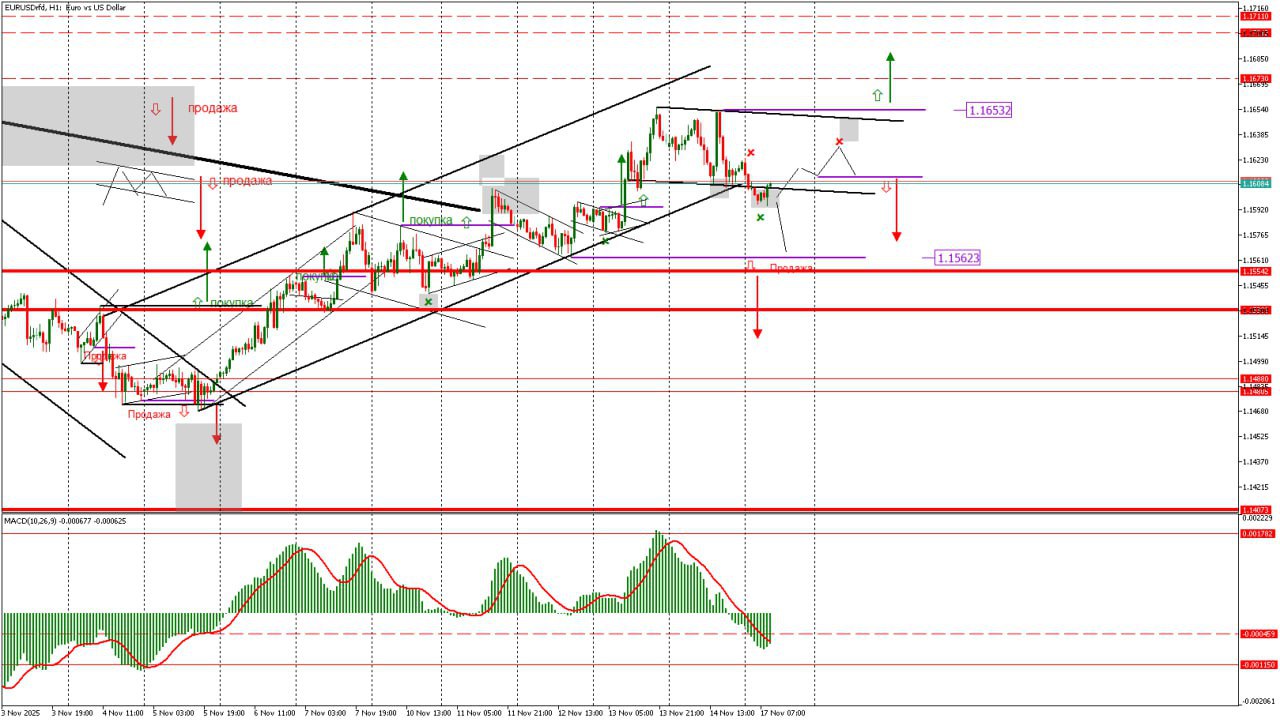This screenshot has height=722, width=1280.
Task: Click the red 1.14073 price axis tag
Action: click(1255, 510)
